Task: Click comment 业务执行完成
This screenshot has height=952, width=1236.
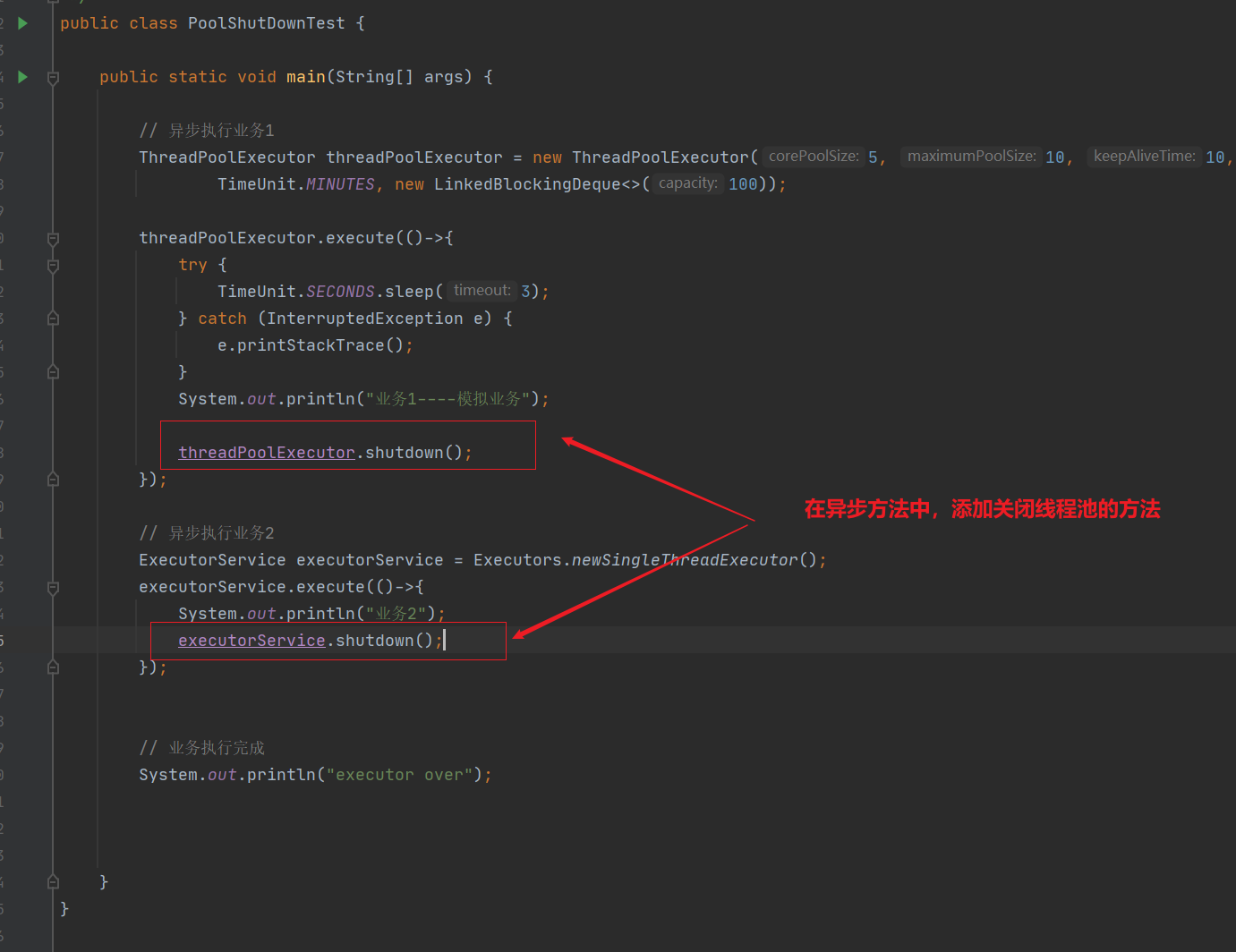Action: (202, 748)
